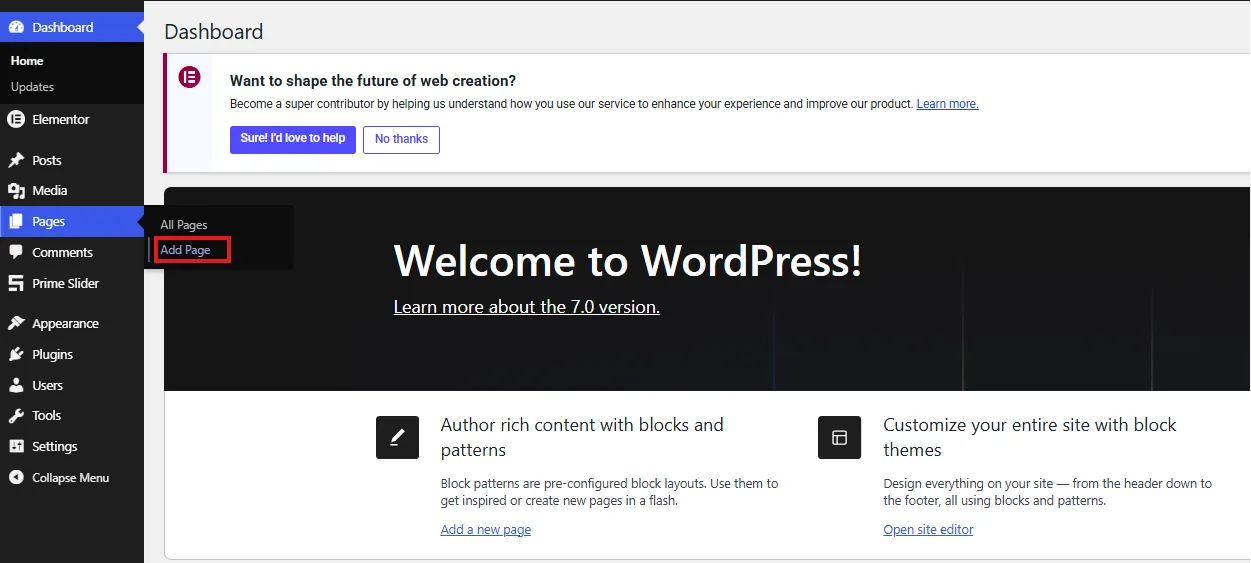Open Updates under Dashboard
Image resolution: width=1251 pixels, height=563 pixels.
pos(32,87)
